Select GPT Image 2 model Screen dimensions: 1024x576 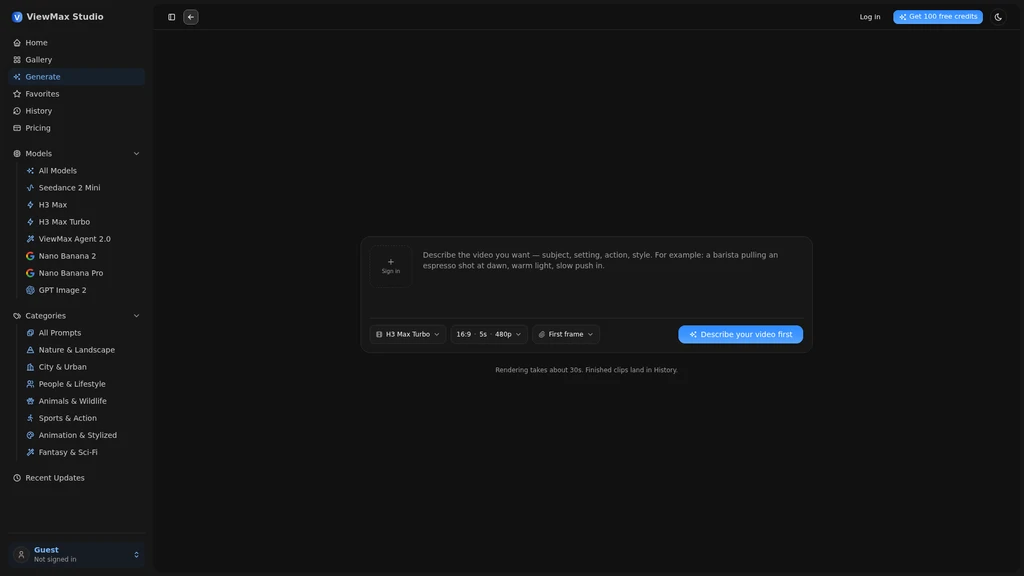click(x=83, y=290)
